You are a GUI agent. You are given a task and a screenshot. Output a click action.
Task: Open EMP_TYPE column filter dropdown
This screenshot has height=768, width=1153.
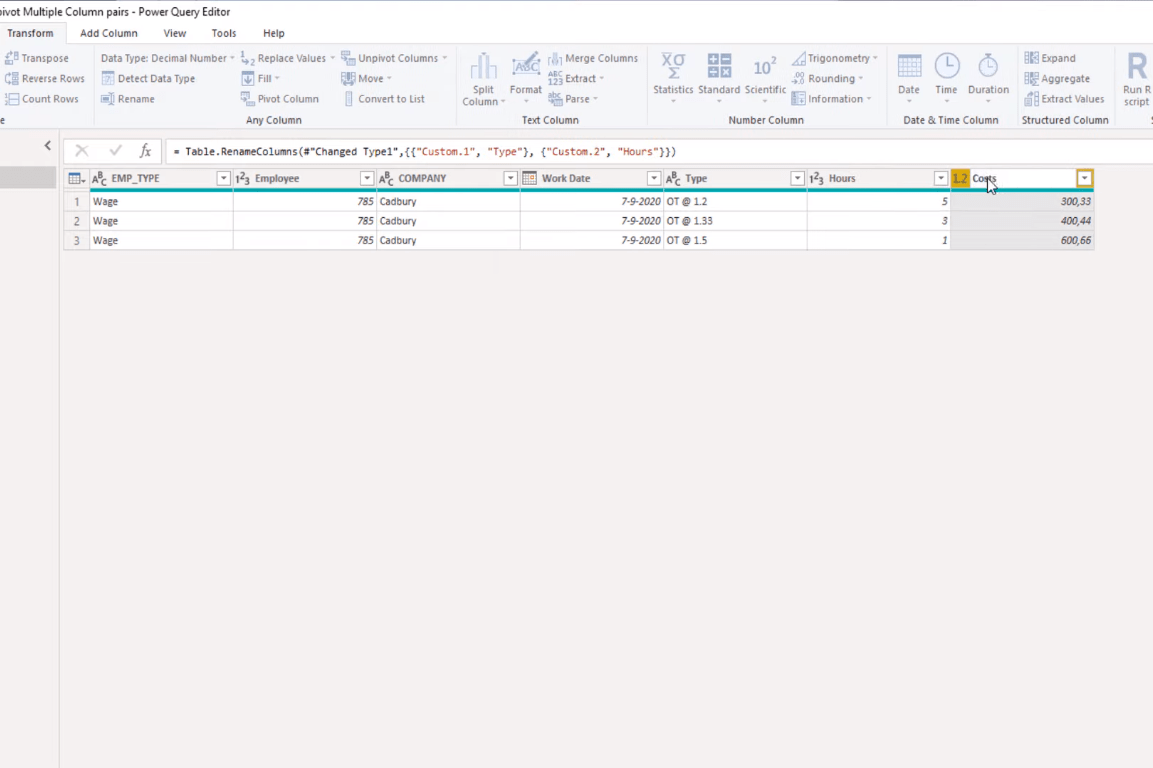[223, 179]
